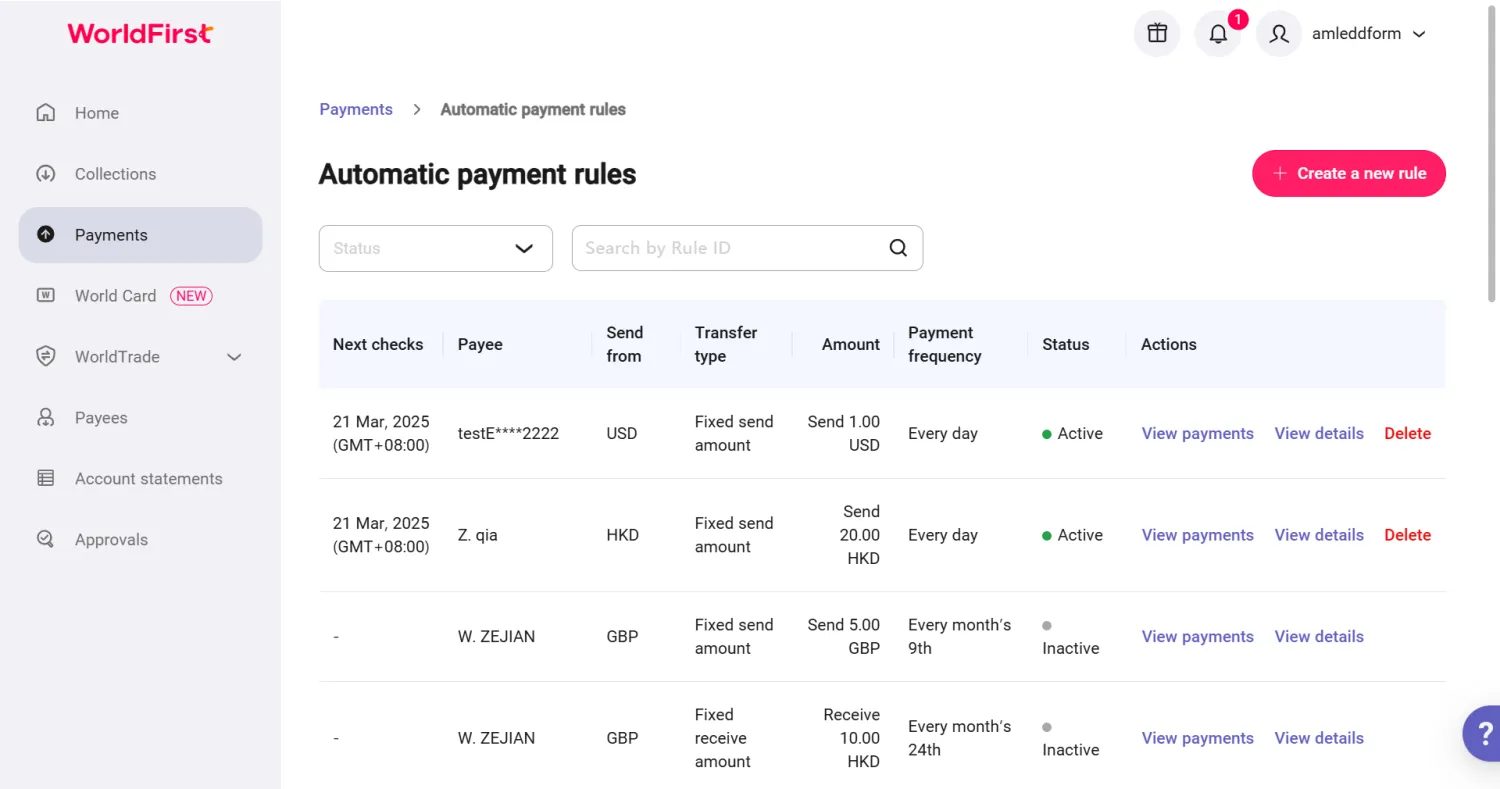Click the Payees person icon

coord(45,418)
